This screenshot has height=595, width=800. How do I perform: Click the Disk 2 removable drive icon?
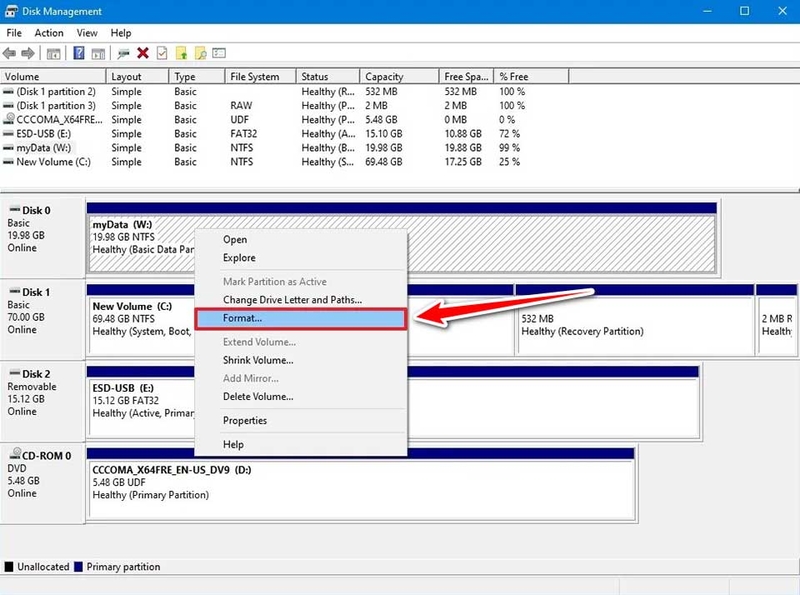(x=14, y=373)
